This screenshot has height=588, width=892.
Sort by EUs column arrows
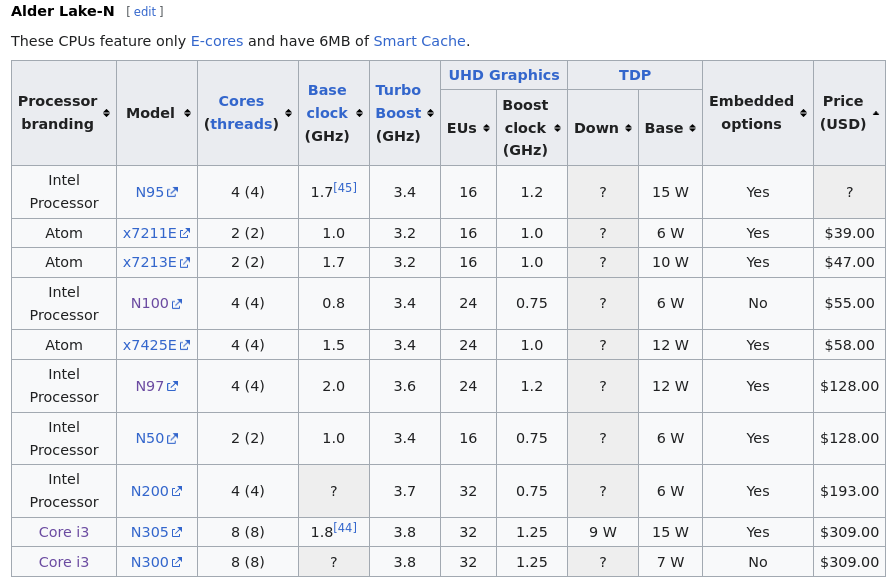click(x=486, y=128)
